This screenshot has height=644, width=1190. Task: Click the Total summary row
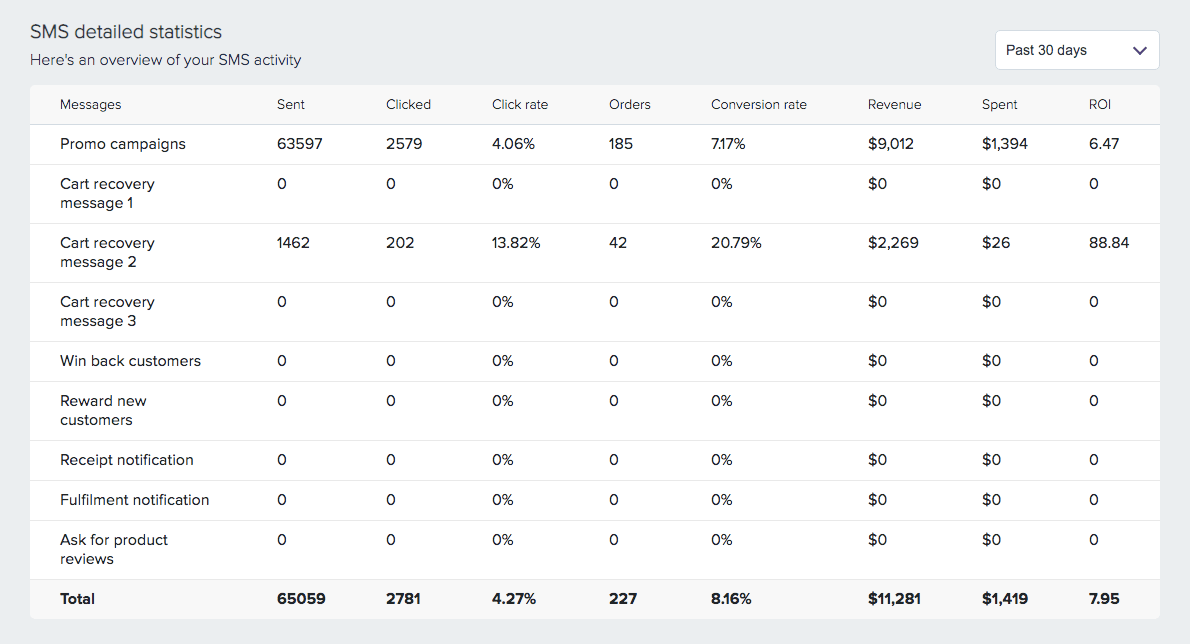[x=77, y=598]
